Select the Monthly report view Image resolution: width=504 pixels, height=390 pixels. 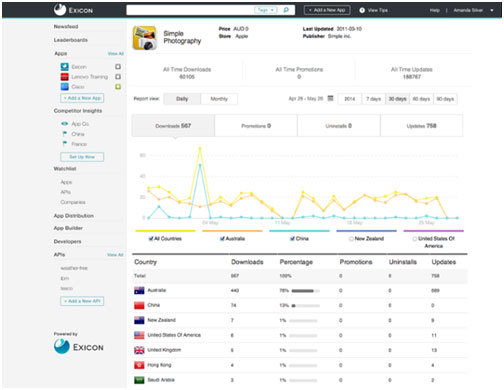(x=219, y=99)
